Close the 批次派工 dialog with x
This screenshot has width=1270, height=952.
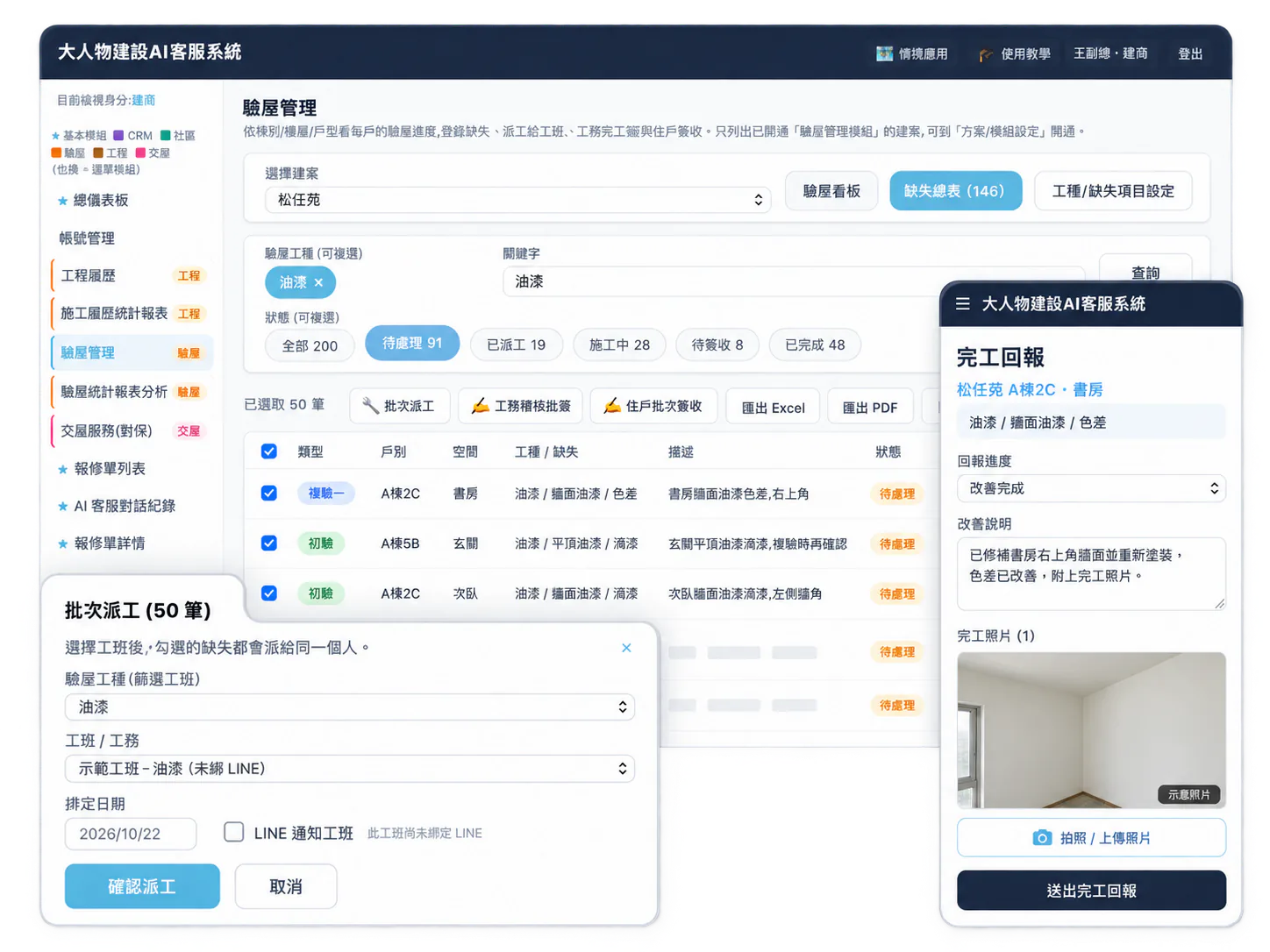coord(626,648)
